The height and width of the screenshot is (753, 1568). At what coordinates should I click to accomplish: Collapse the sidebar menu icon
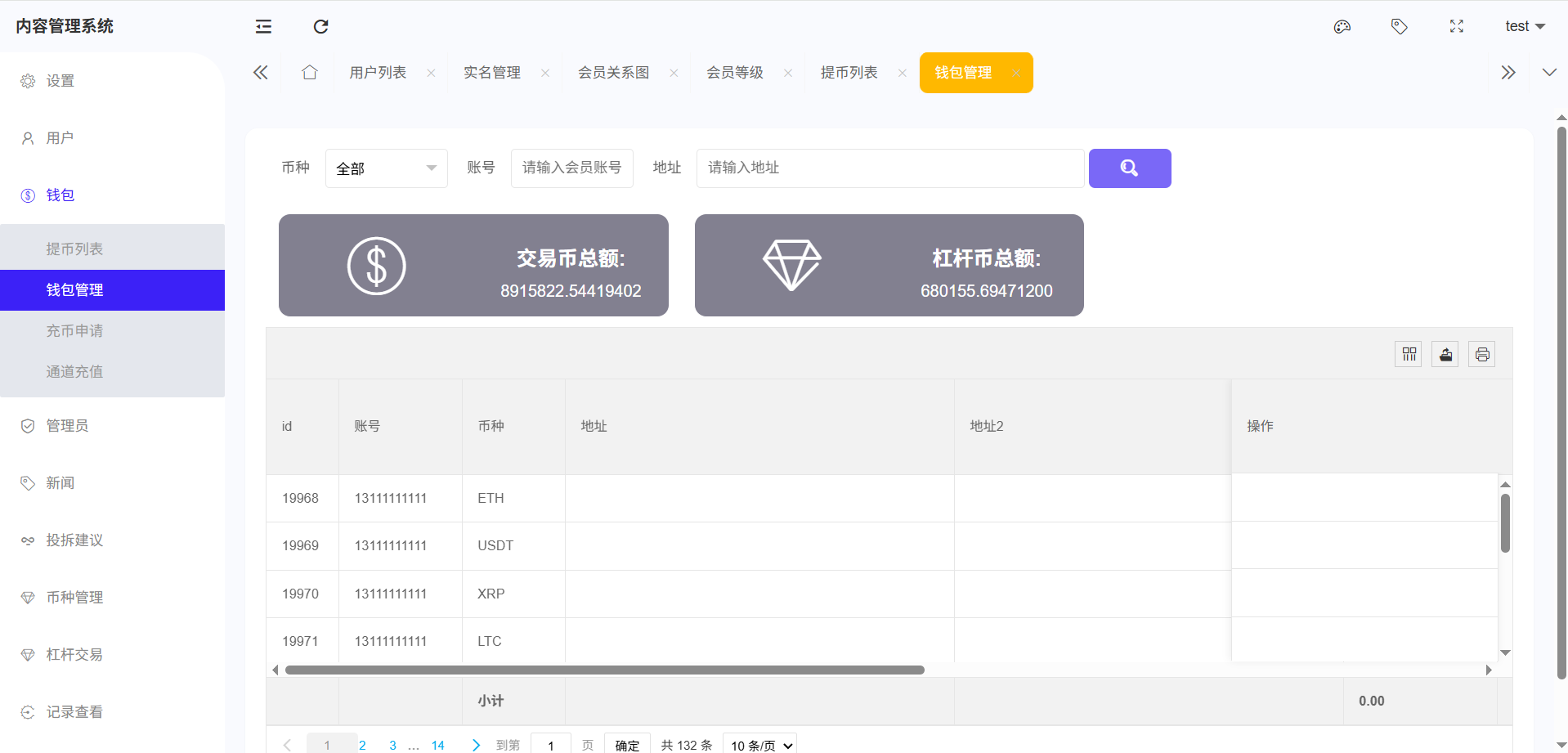pos(263,27)
